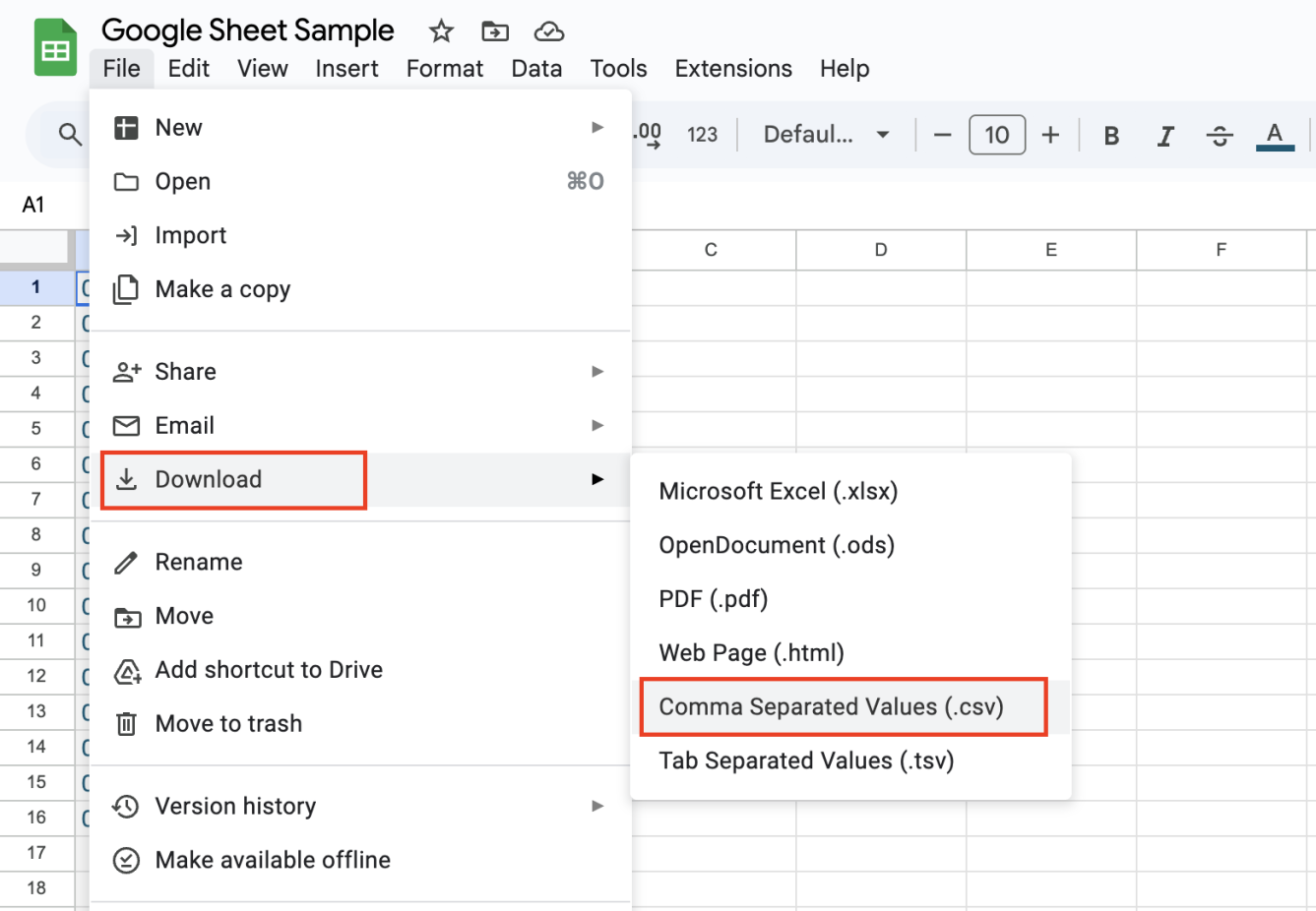Toggle offline availability via Make available offline

point(273,859)
